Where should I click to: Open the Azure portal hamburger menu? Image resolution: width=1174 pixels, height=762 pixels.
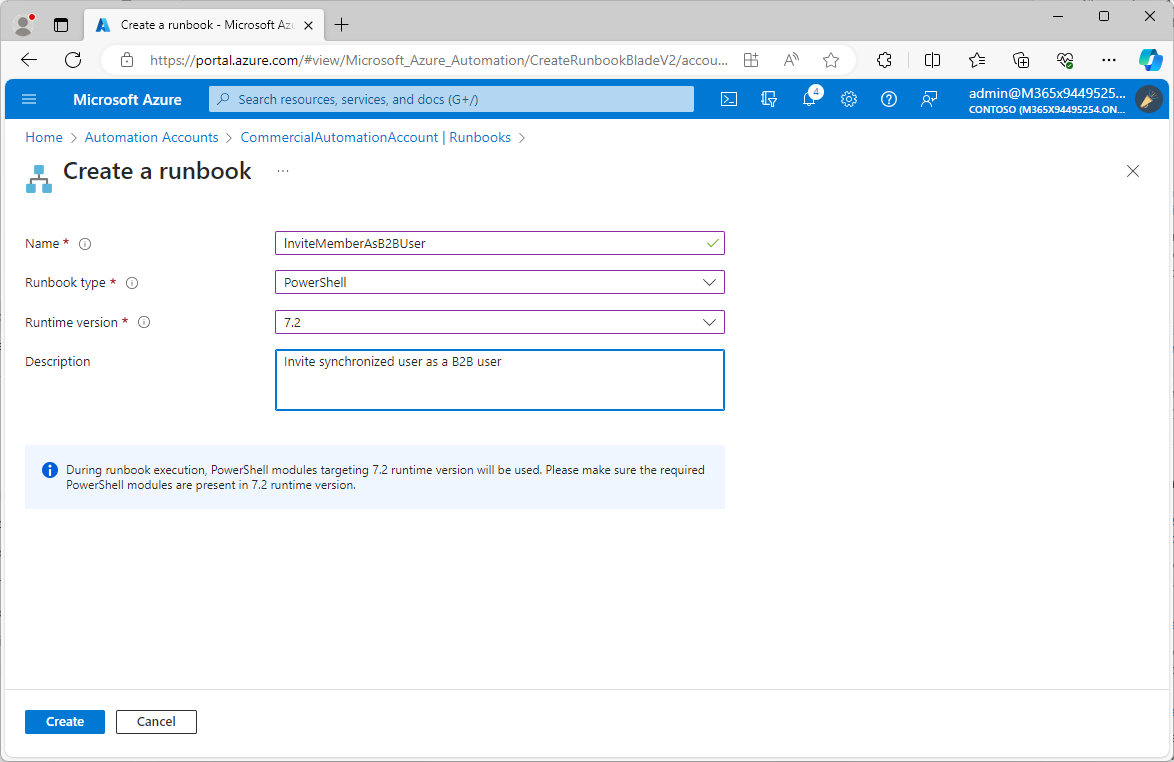point(28,99)
